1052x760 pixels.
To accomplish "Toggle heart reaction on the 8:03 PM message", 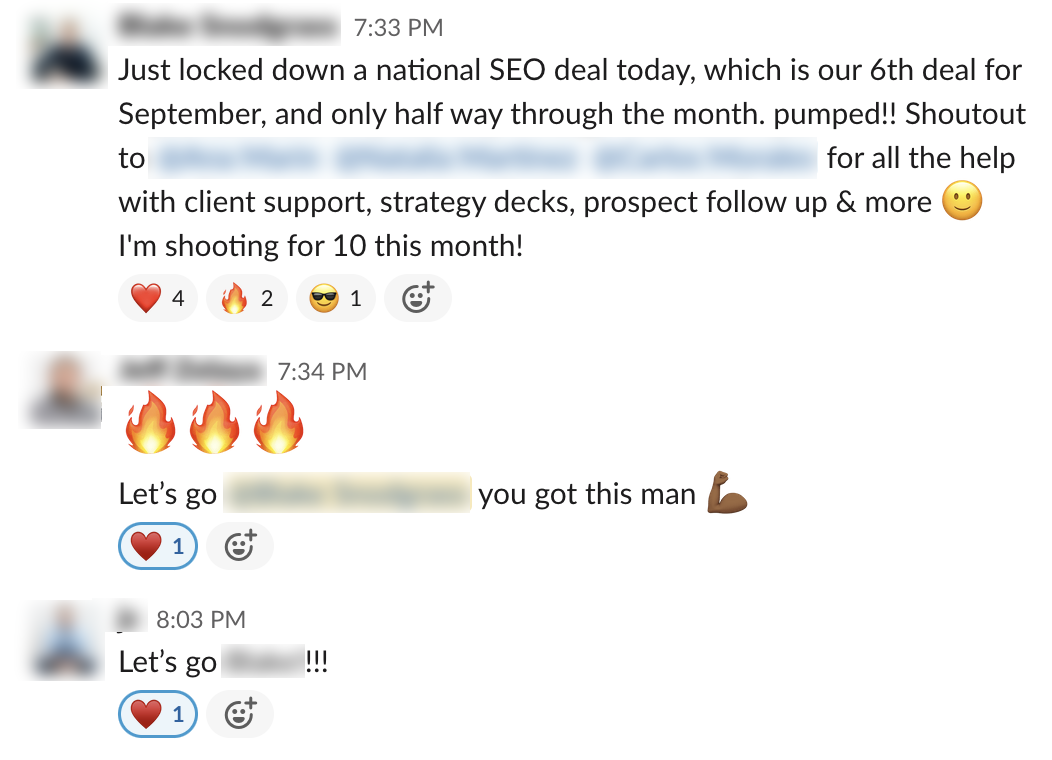I will coord(157,715).
